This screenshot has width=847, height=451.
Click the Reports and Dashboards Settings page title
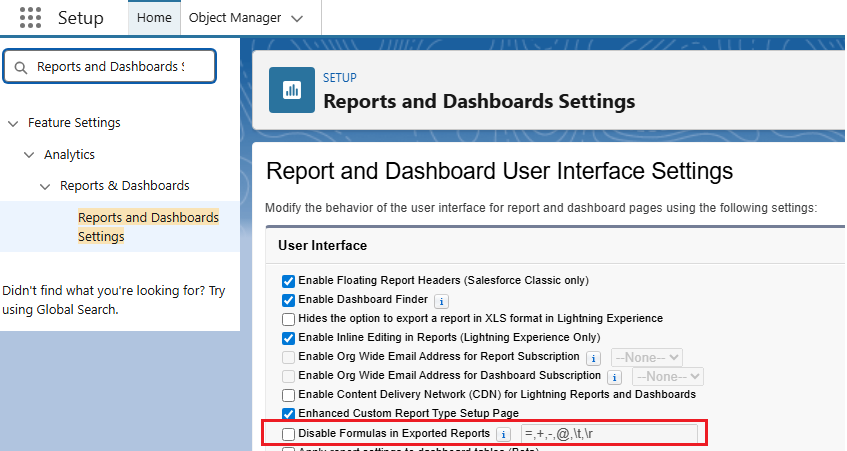click(x=479, y=102)
